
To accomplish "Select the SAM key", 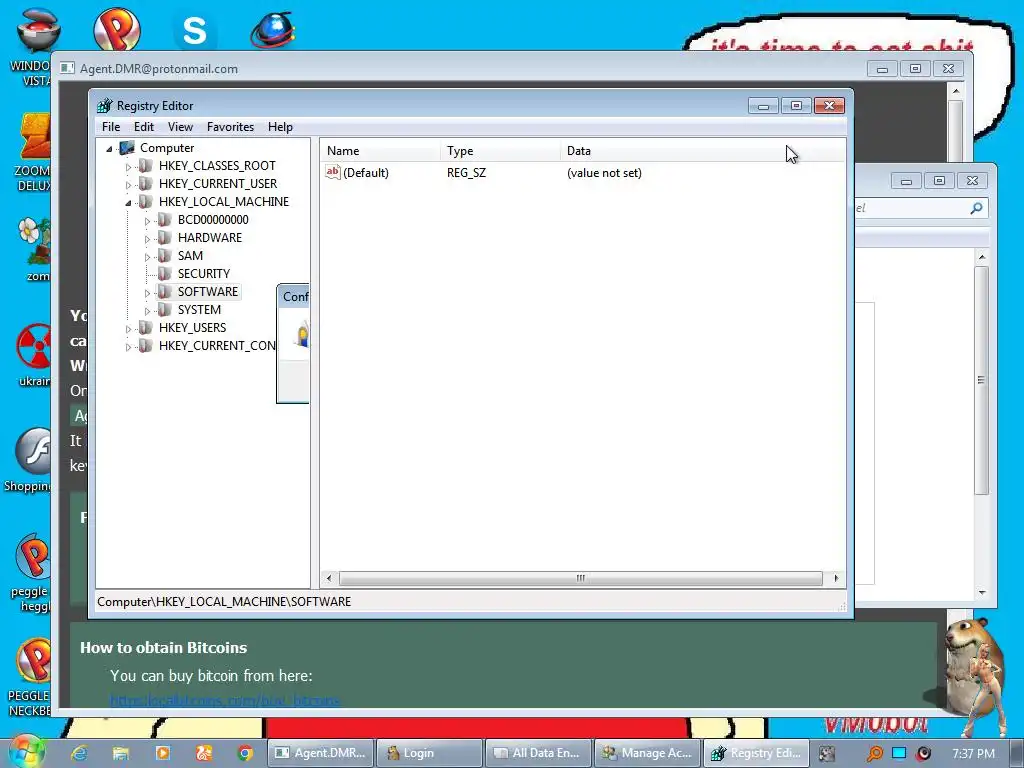I will (190, 255).
